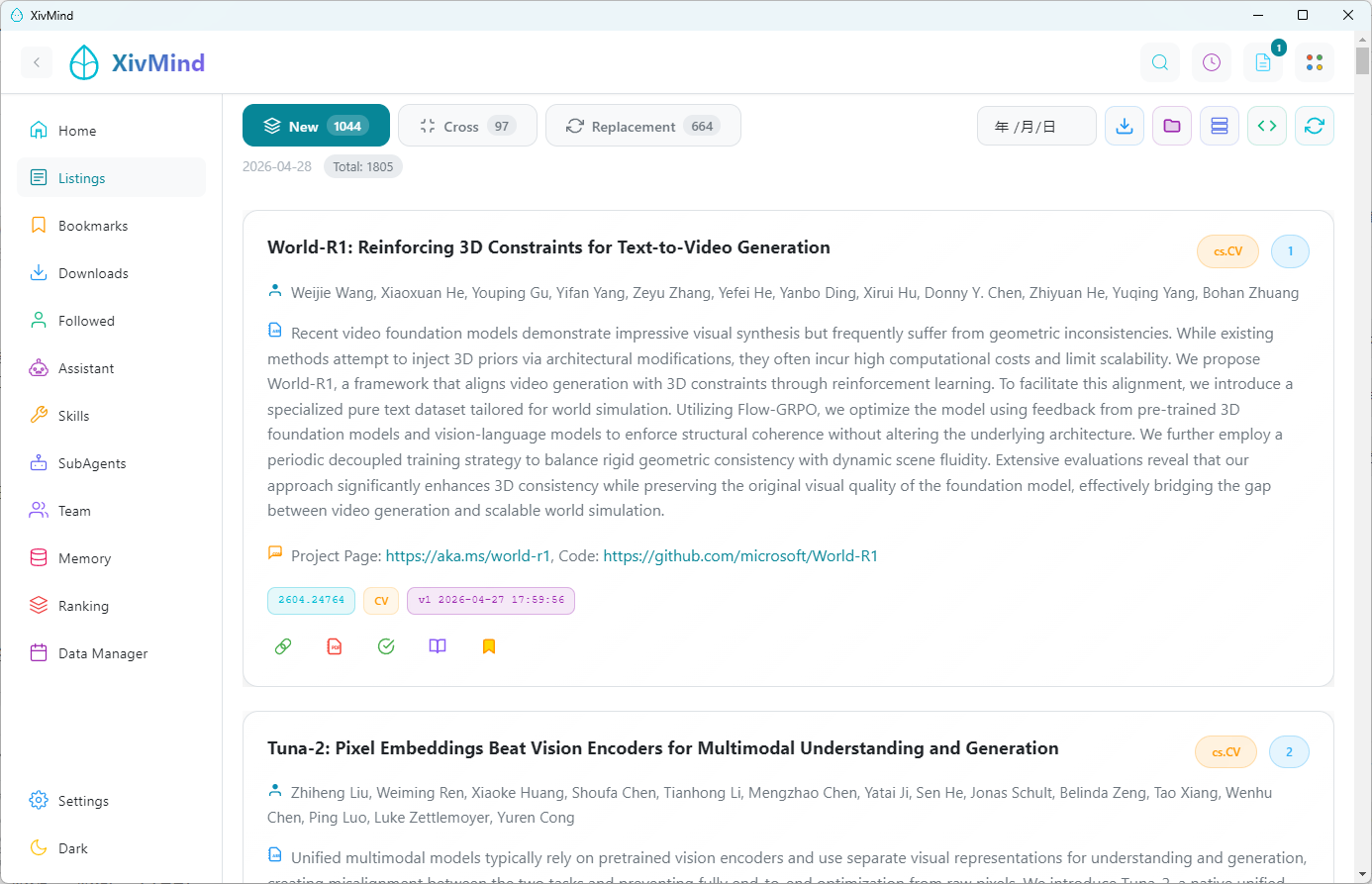1372x884 pixels.
Task: Click the scrollbar down arrow
Action: tap(1363, 875)
